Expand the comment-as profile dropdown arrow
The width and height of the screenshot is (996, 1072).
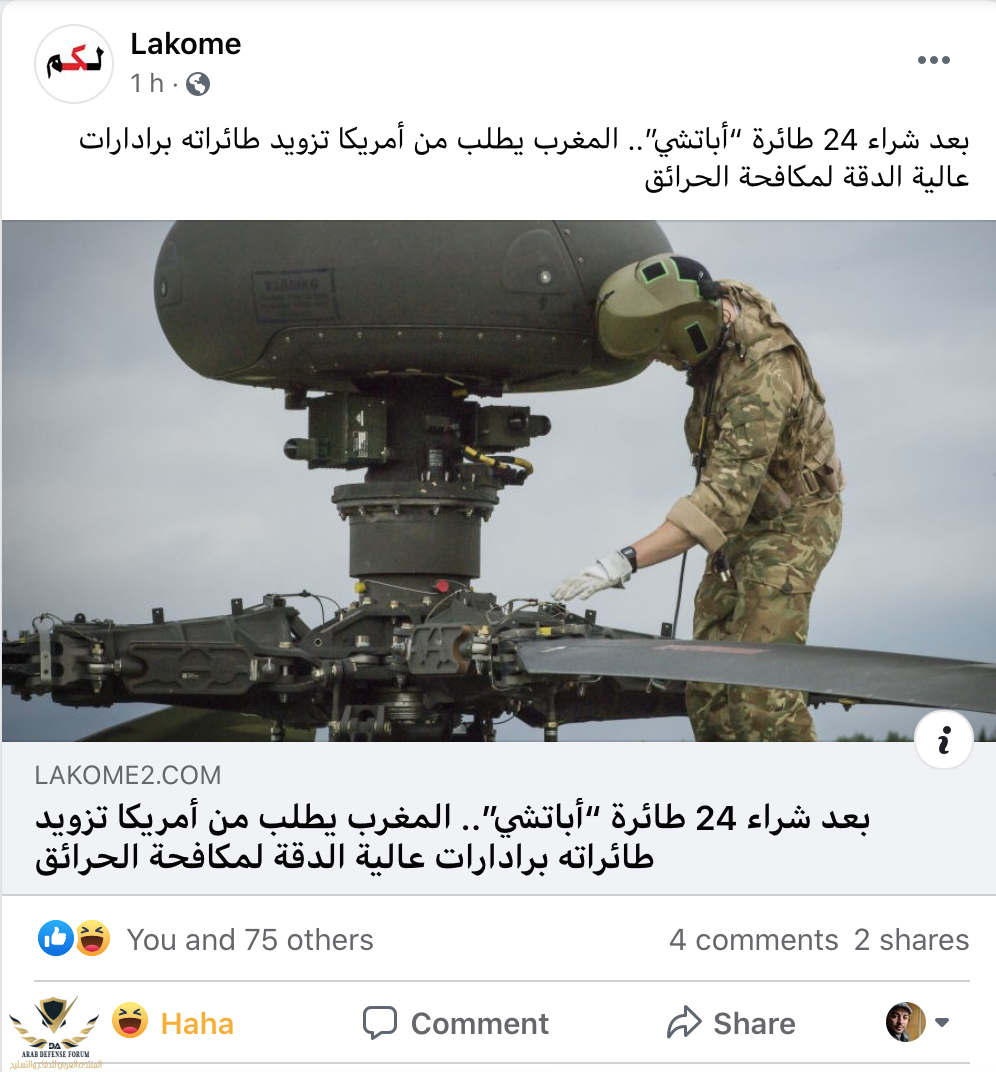pyautogui.click(x=942, y=1023)
